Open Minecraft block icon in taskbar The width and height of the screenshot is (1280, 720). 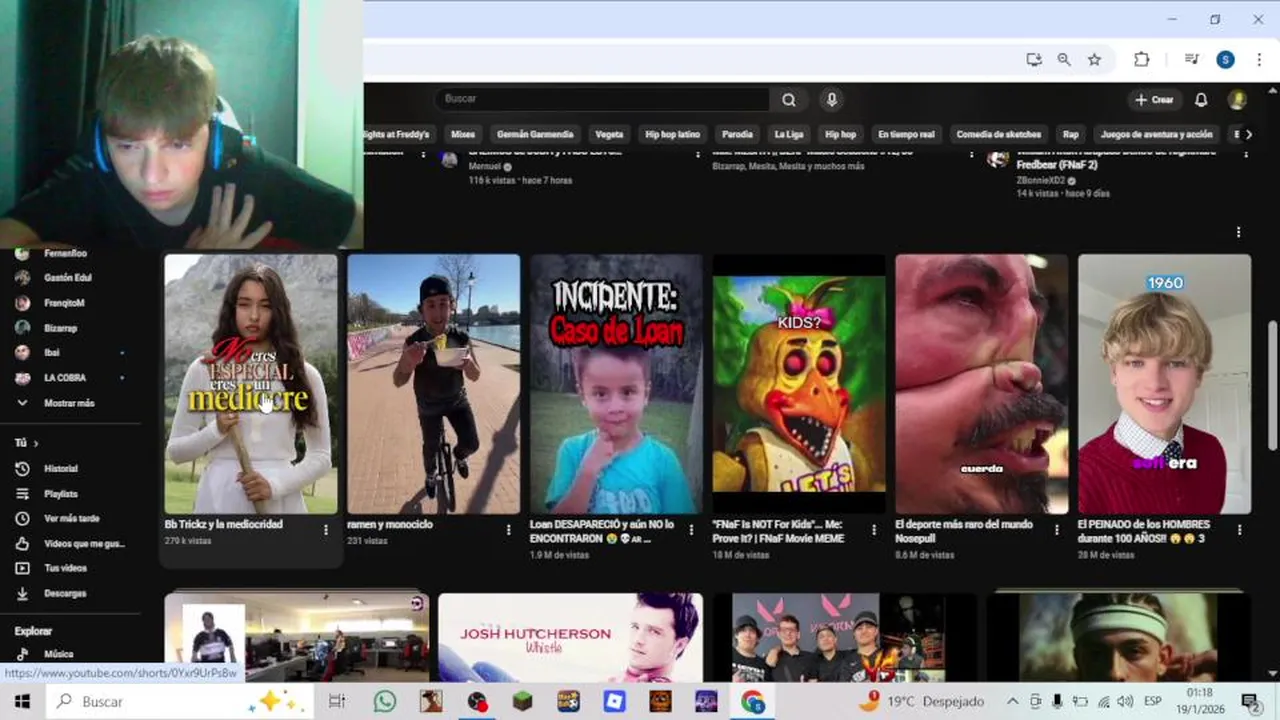click(523, 701)
